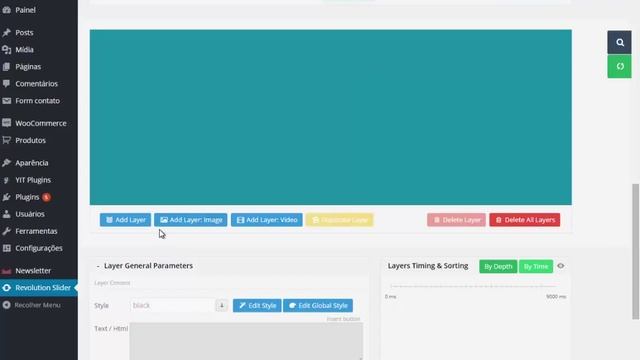This screenshot has width=640, height=360.
Task: Click the YIT Plugins icon
Action: (7, 180)
